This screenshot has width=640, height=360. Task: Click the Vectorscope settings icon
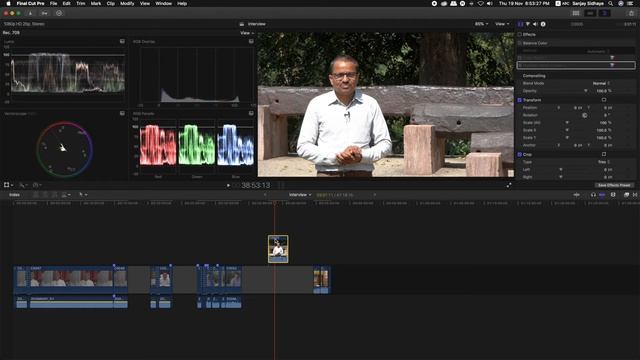[122, 113]
